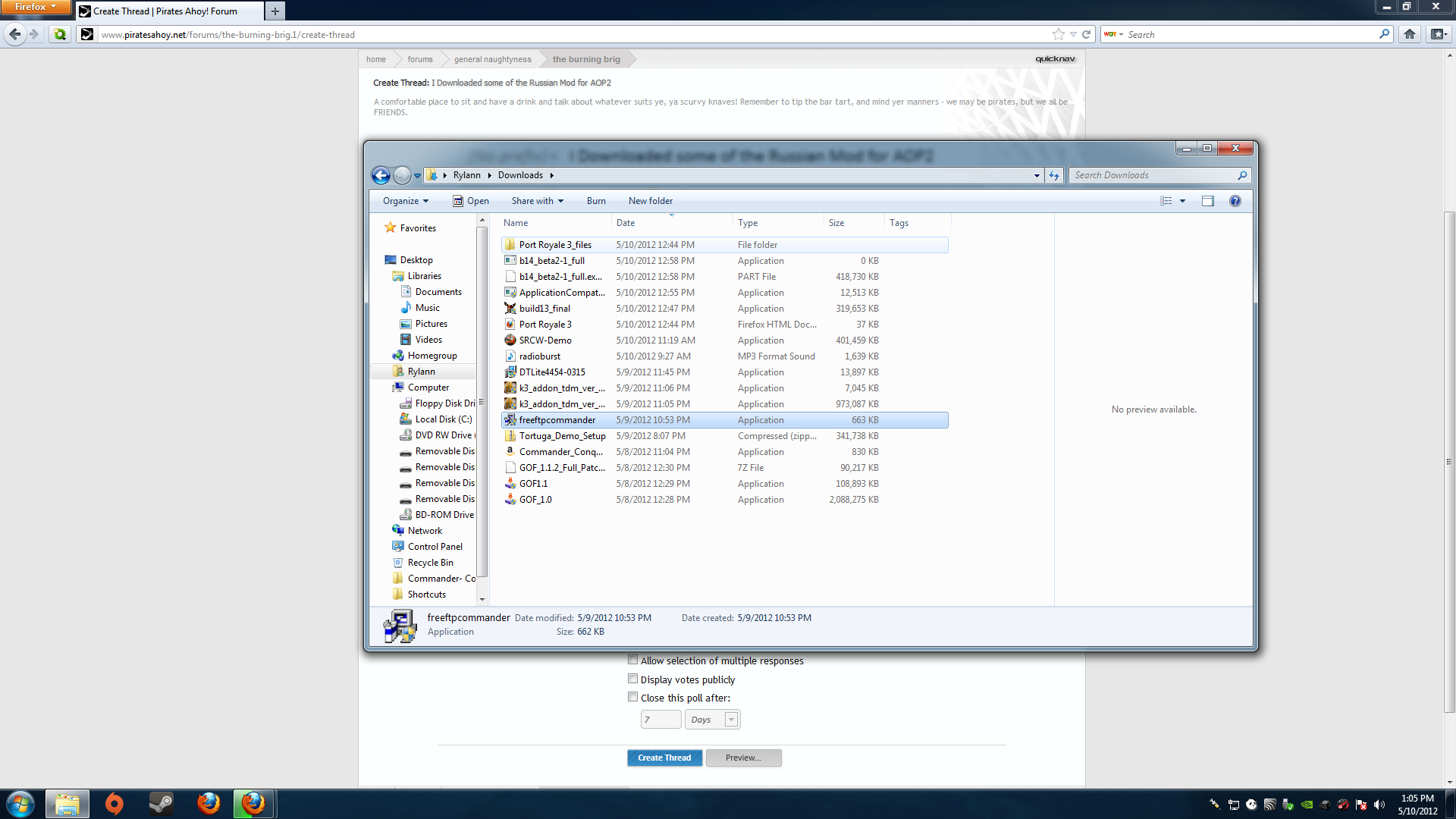Select the b14_beta2-1_full application

pyautogui.click(x=724, y=261)
